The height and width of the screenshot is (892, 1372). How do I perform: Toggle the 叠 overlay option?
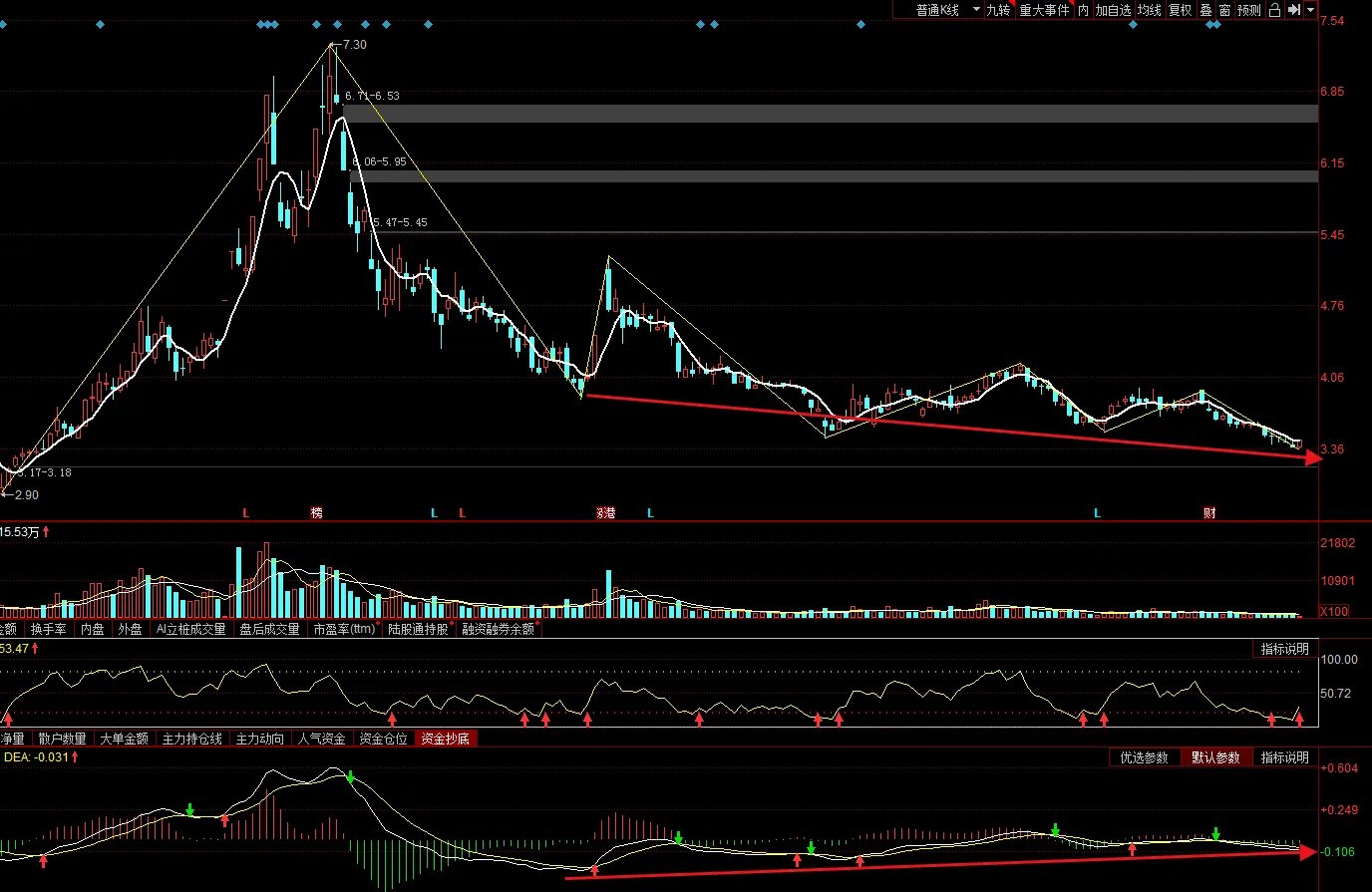click(x=1205, y=10)
